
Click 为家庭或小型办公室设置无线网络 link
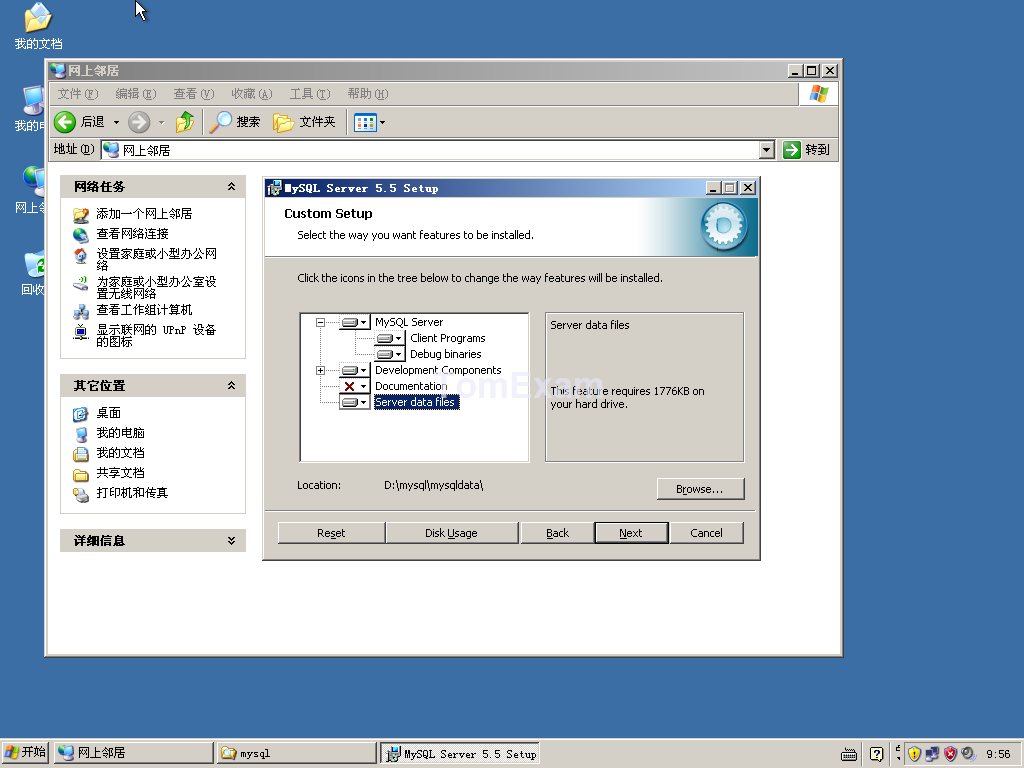[157, 287]
